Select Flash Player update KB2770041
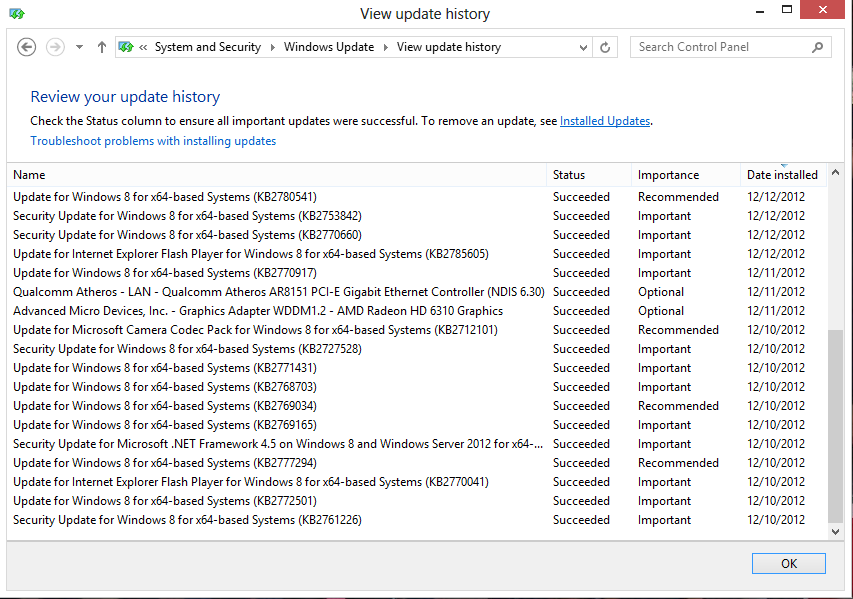 click(x=417, y=483)
